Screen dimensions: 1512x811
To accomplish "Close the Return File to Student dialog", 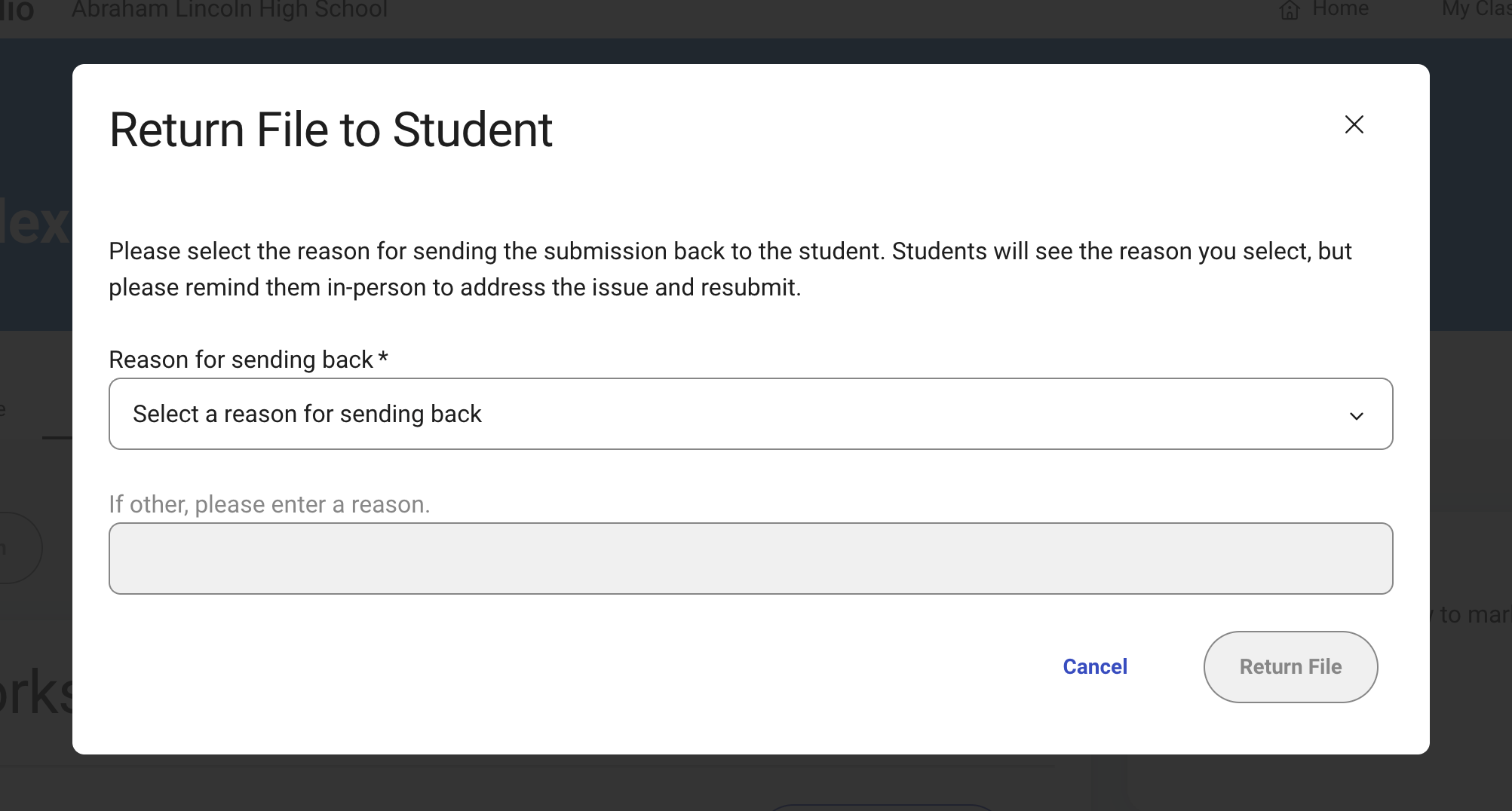I will (1354, 124).
